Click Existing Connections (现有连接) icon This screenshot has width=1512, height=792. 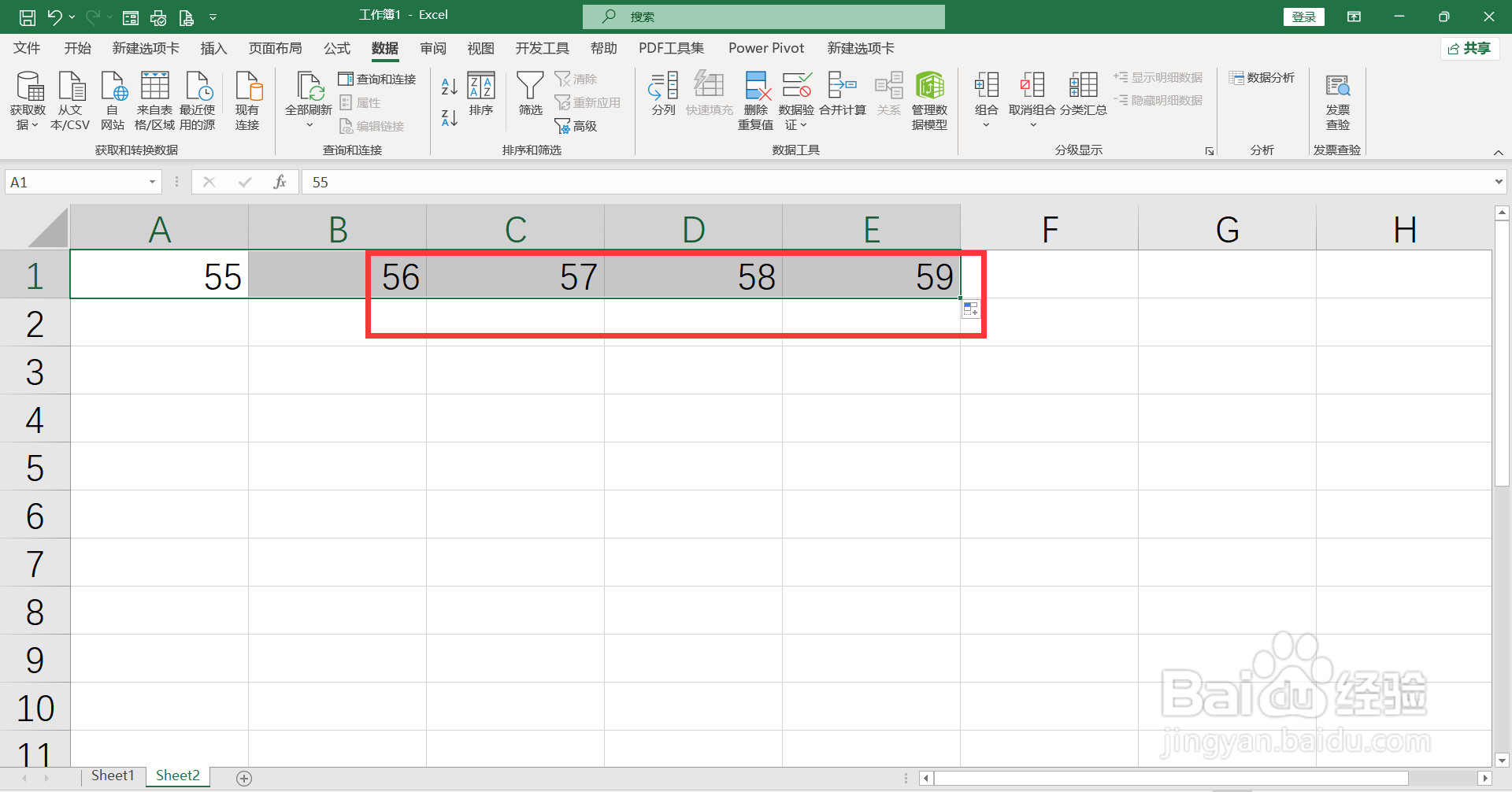(x=247, y=100)
